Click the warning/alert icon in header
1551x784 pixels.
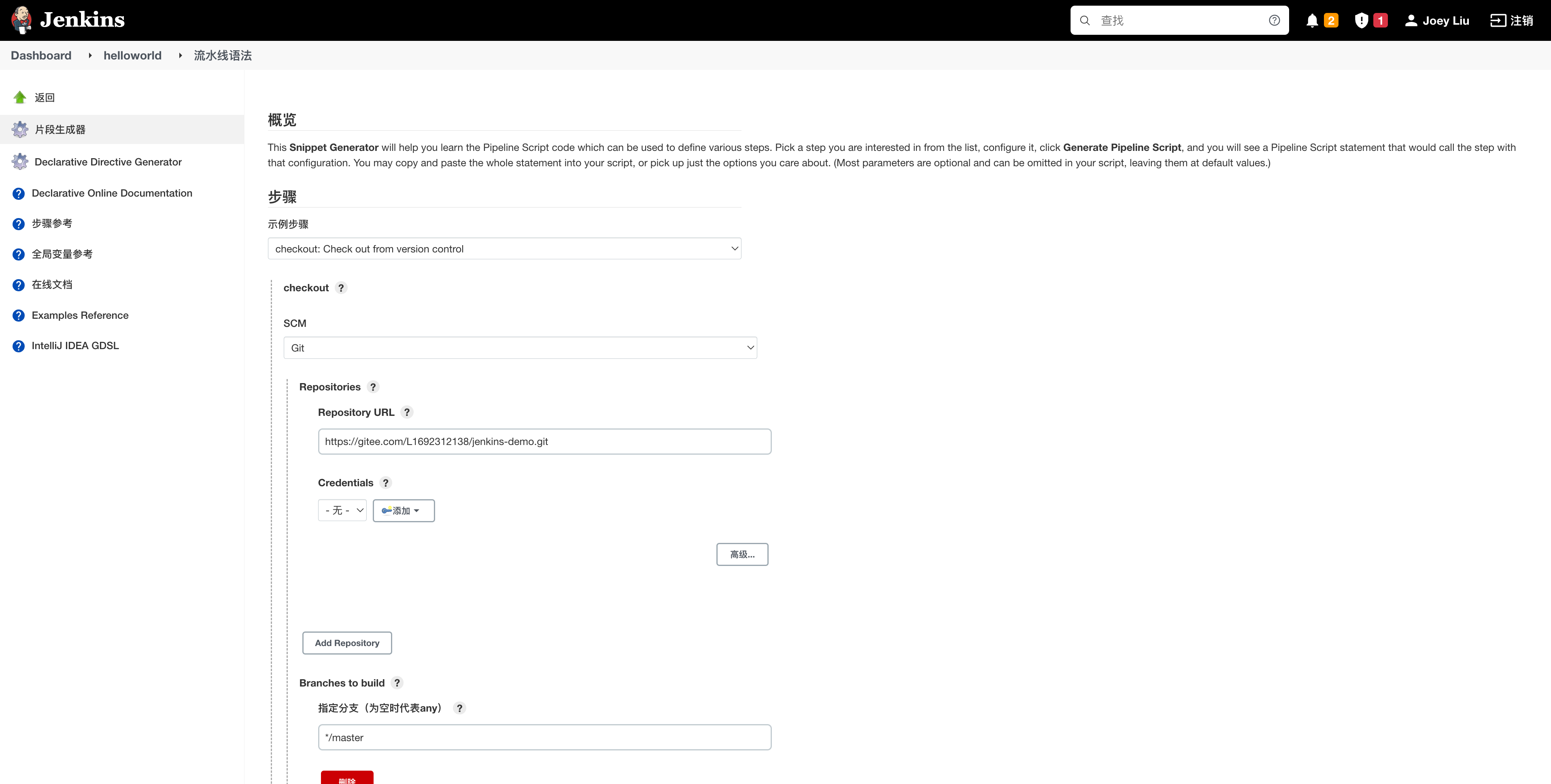pos(1362,20)
